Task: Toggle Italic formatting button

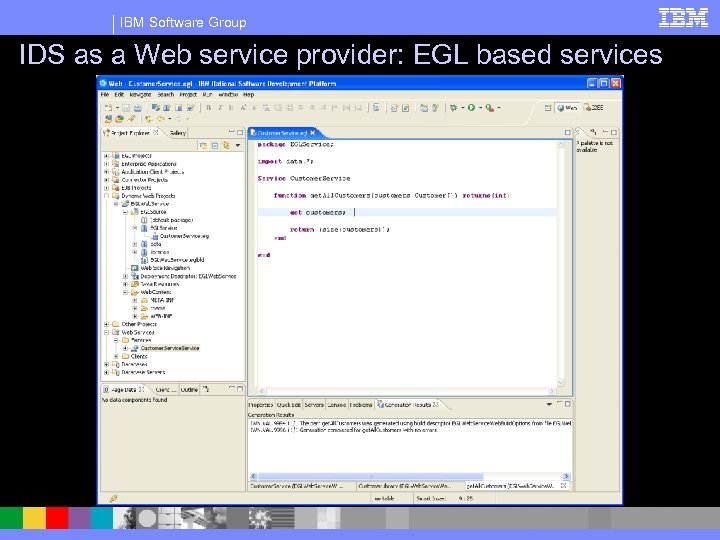Action: click(x=220, y=108)
